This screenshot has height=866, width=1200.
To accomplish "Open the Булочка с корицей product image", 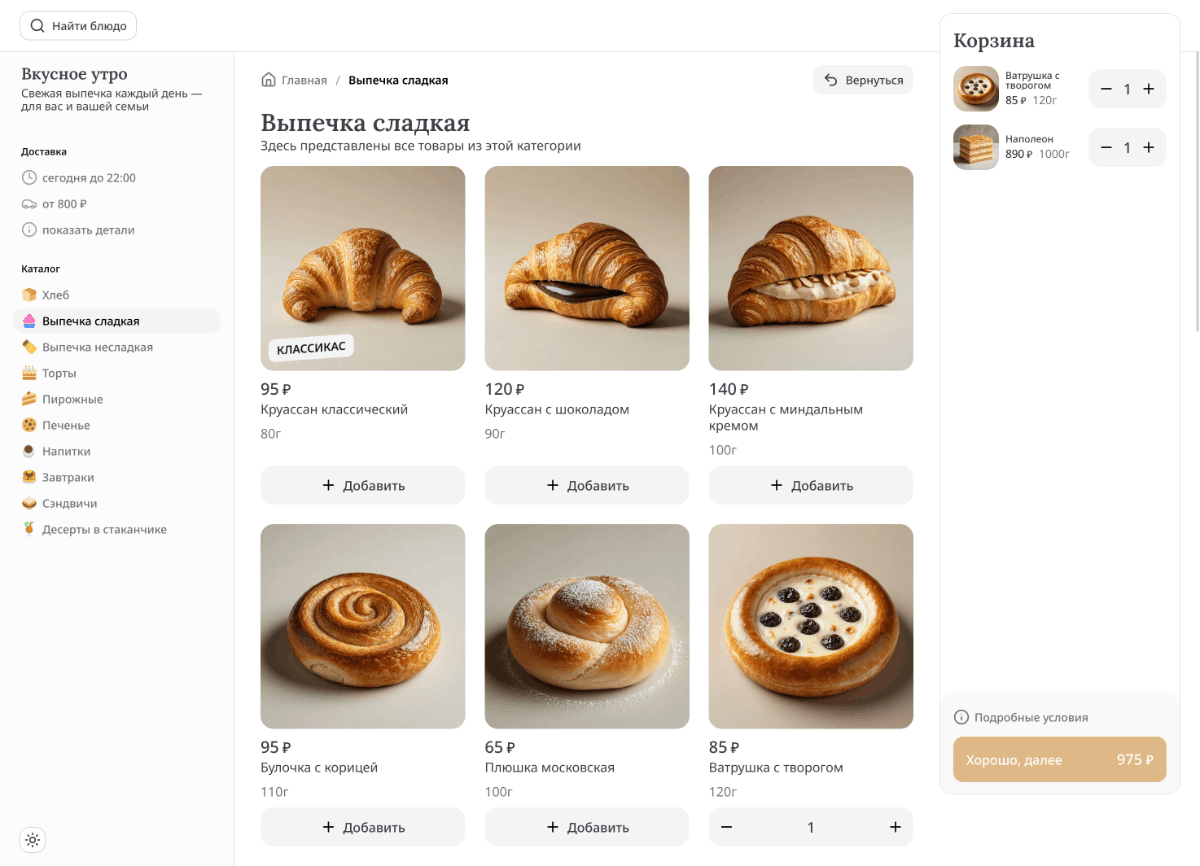I will coord(363,626).
